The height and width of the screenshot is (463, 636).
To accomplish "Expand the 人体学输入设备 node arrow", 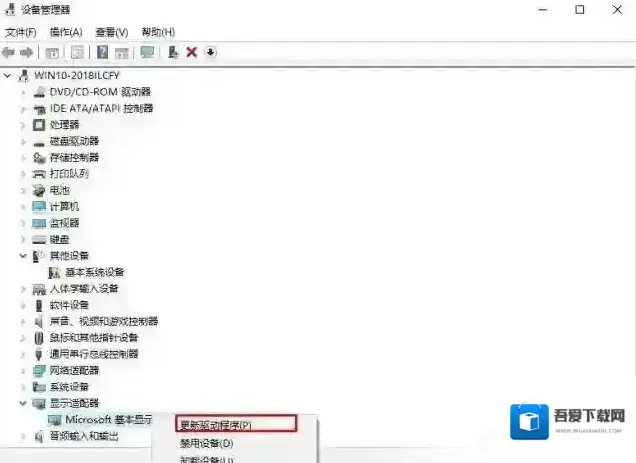I will [23, 289].
